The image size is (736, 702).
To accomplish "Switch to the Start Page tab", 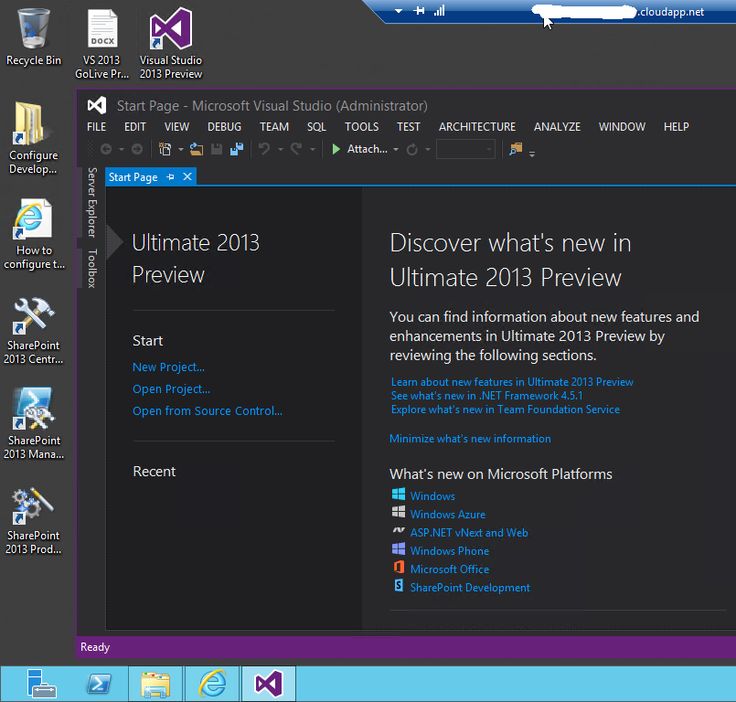I will click(x=133, y=177).
